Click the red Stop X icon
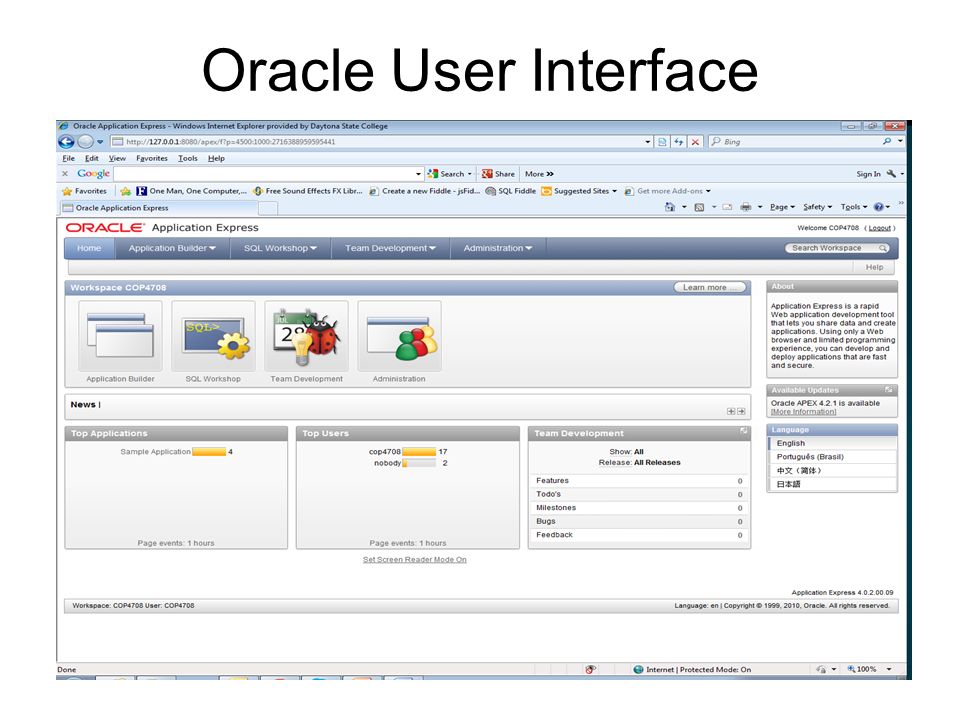The width and height of the screenshot is (960, 720). click(695, 141)
